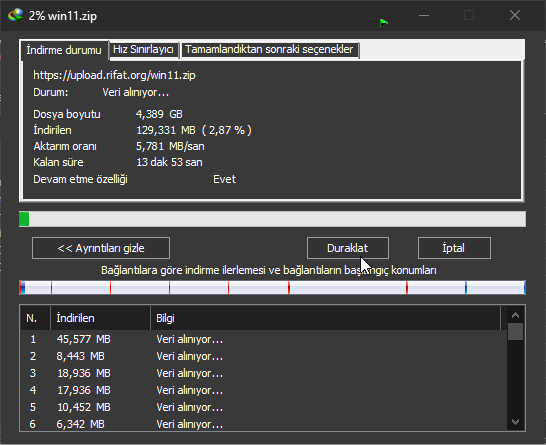Click the 2% win11.zip window title
This screenshot has height=445, width=546.
click(x=63, y=16)
